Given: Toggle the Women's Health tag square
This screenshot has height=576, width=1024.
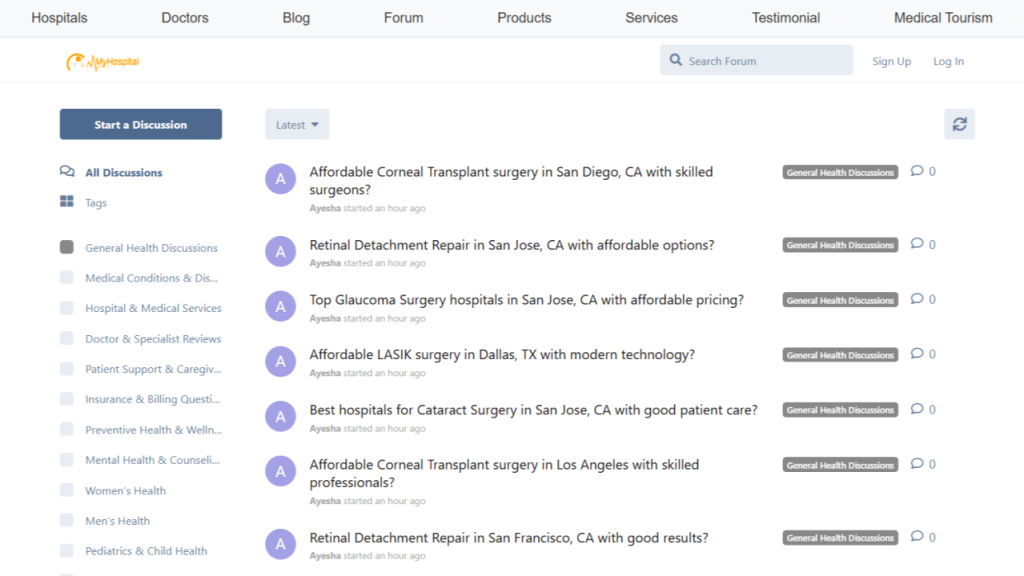Looking at the screenshot, I should tap(67, 490).
